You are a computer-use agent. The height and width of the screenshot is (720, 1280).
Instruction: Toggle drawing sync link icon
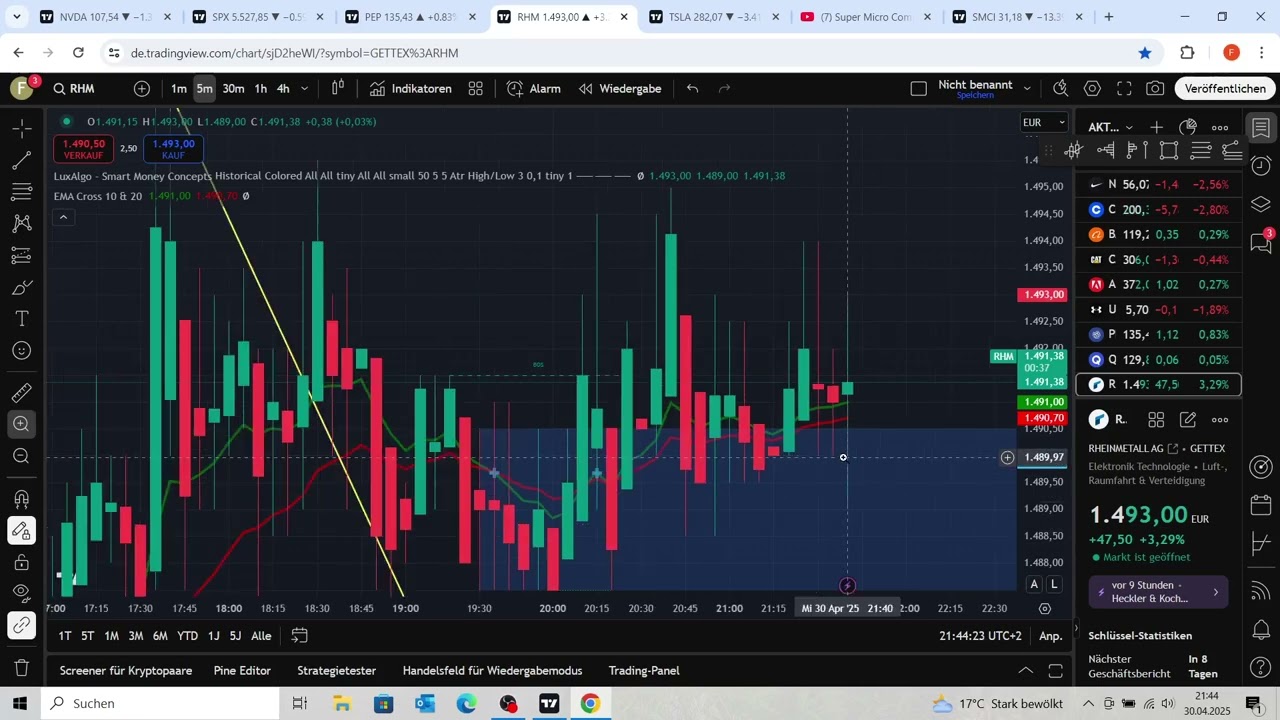pos(22,626)
